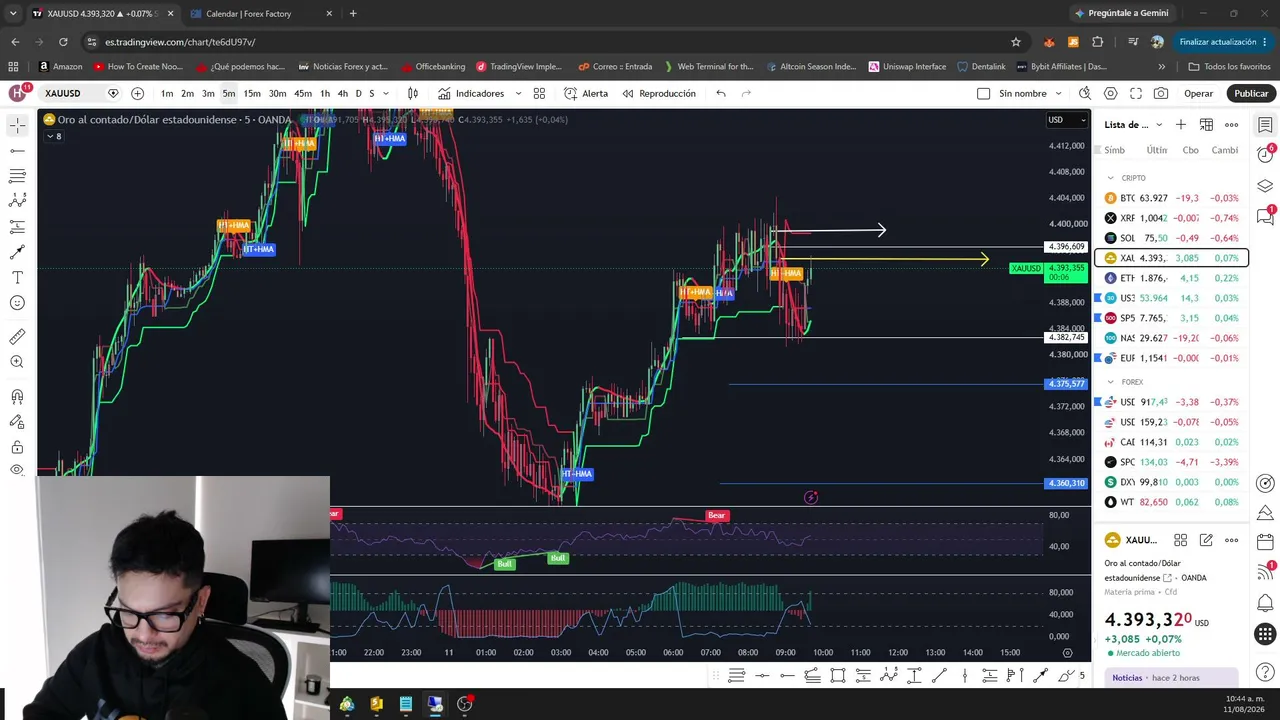Toggle keep drawing mode
This screenshot has height=720, width=1280.
[17, 422]
